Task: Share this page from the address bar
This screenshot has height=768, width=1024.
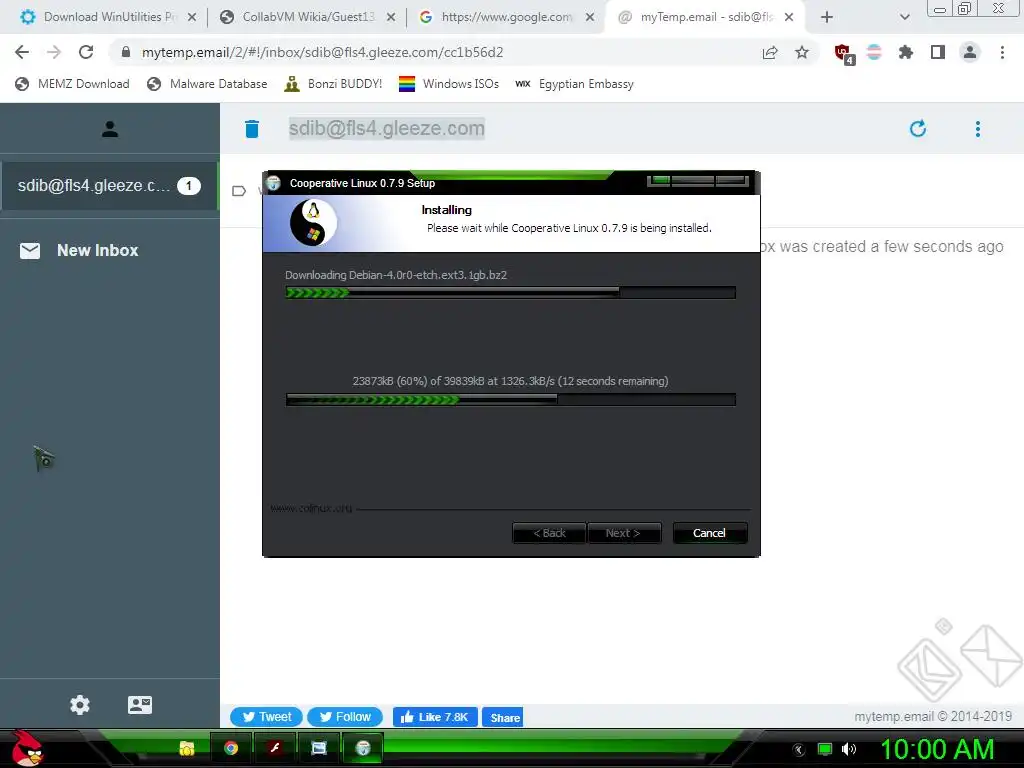Action: [770, 53]
